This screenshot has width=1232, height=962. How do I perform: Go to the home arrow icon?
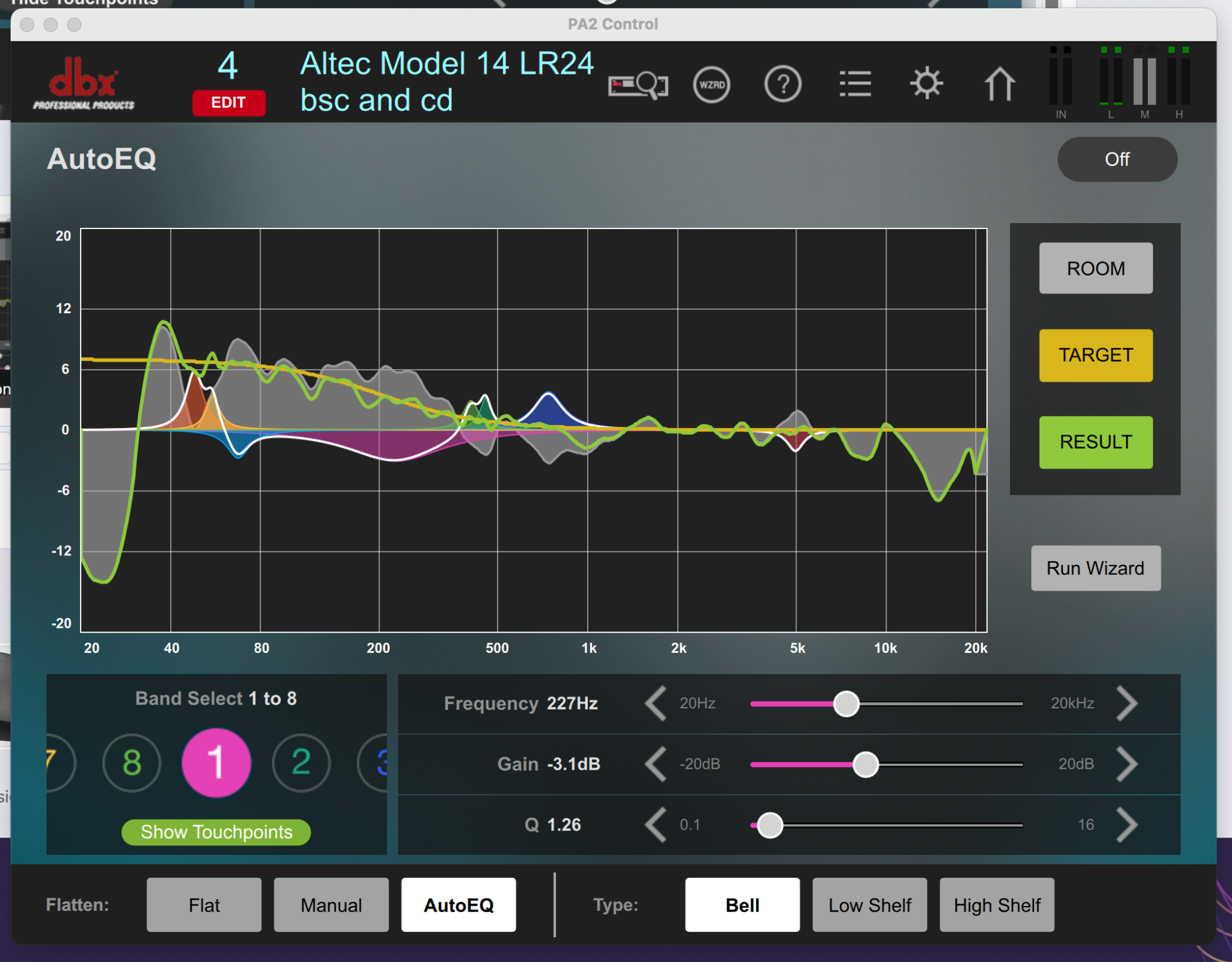point(999,84)
